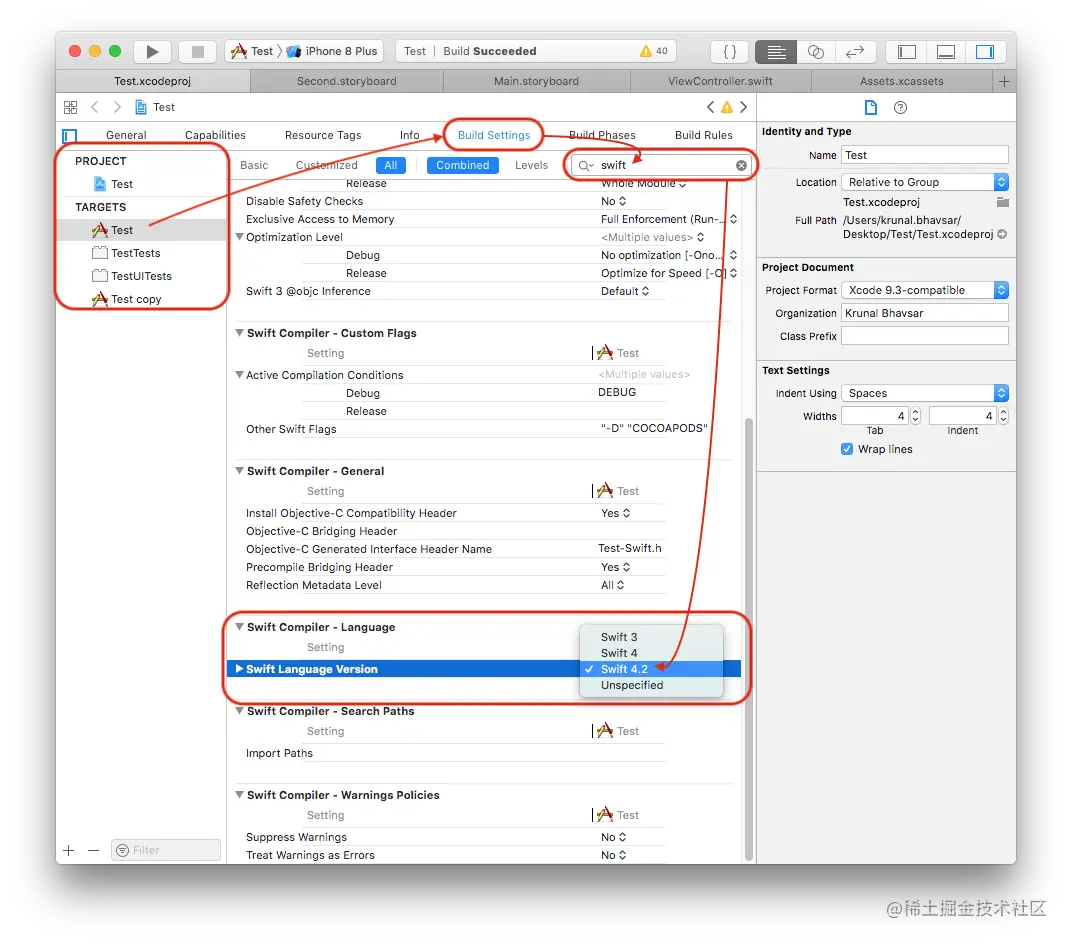Open warnings list showing 40 issues
Viewport: 1072px width, 944px height.
coord(654,51)
